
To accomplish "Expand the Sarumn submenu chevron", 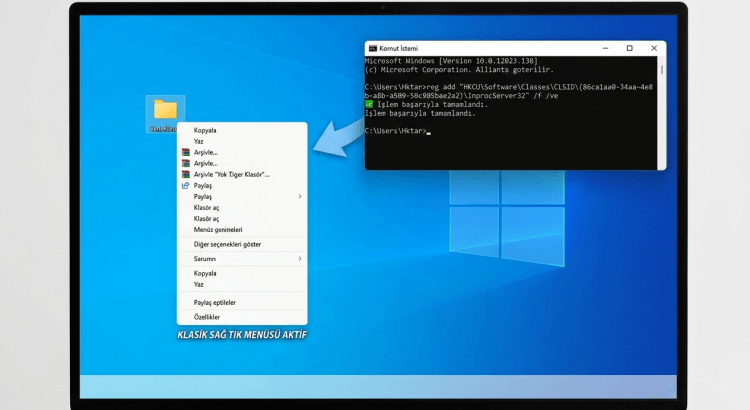I will pyautogui.click(x=300, y=259).
